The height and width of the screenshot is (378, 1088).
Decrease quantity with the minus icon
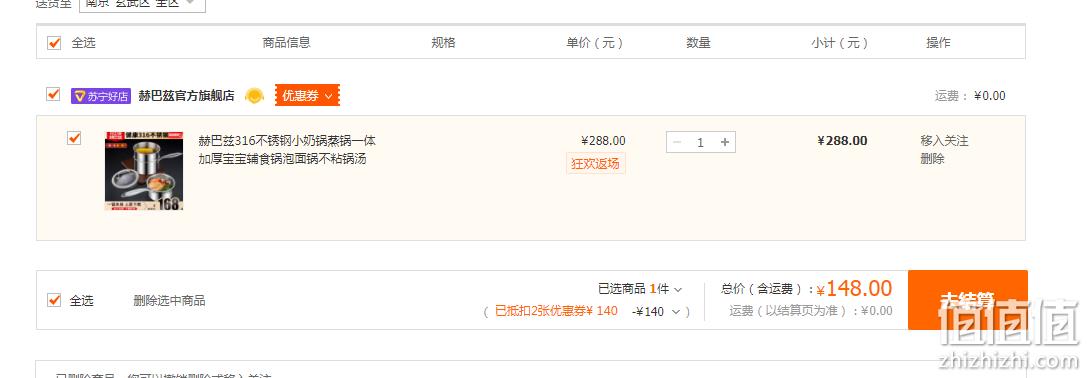pos(677,142)
